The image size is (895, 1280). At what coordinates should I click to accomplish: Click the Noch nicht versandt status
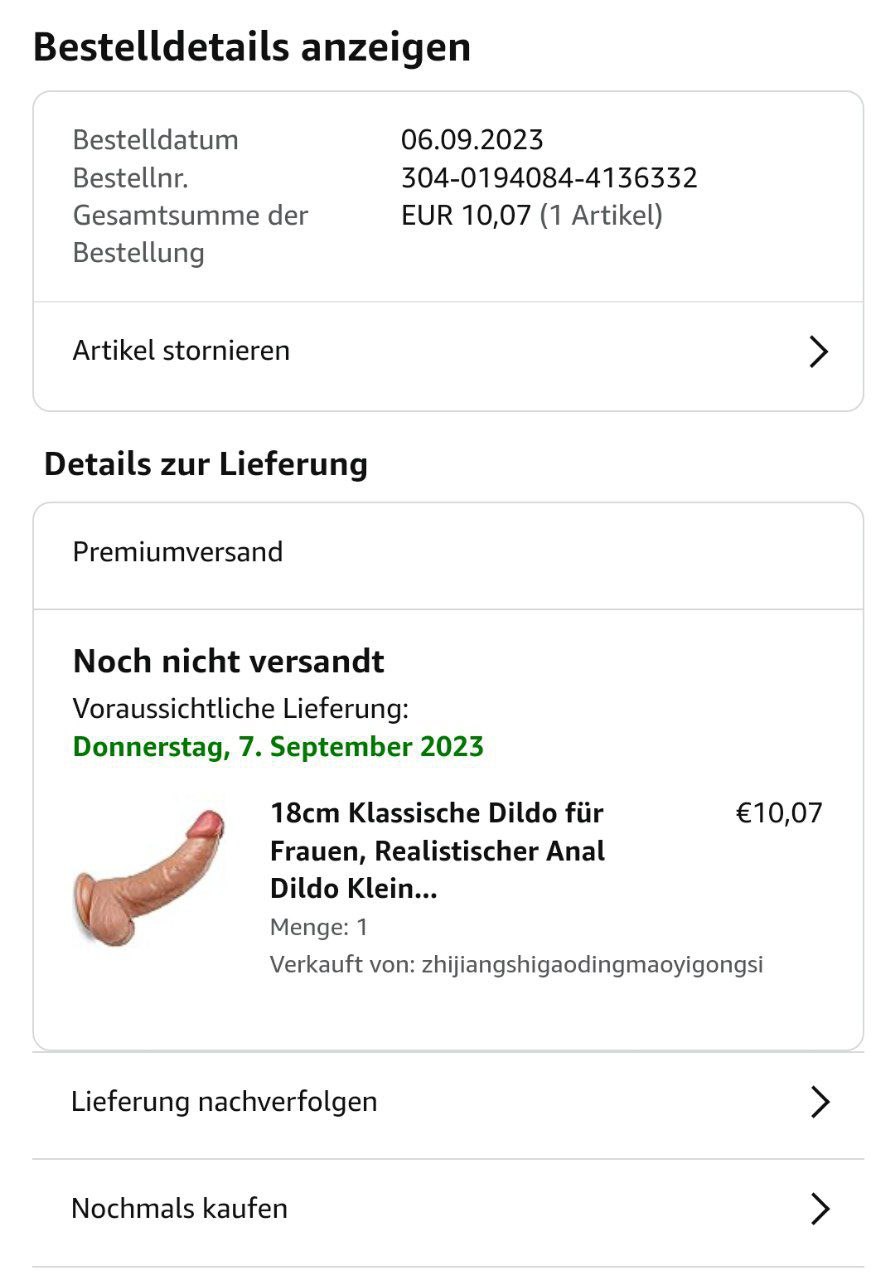228,661
